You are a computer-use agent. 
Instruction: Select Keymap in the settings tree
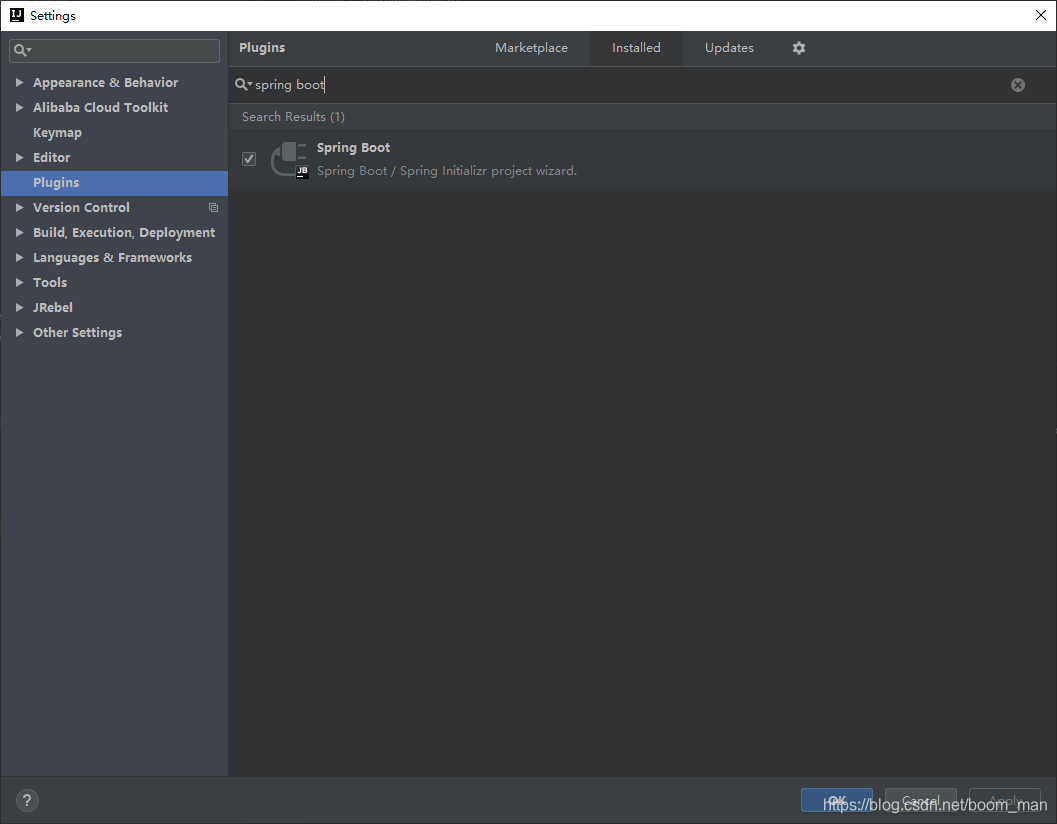point(57,133)
